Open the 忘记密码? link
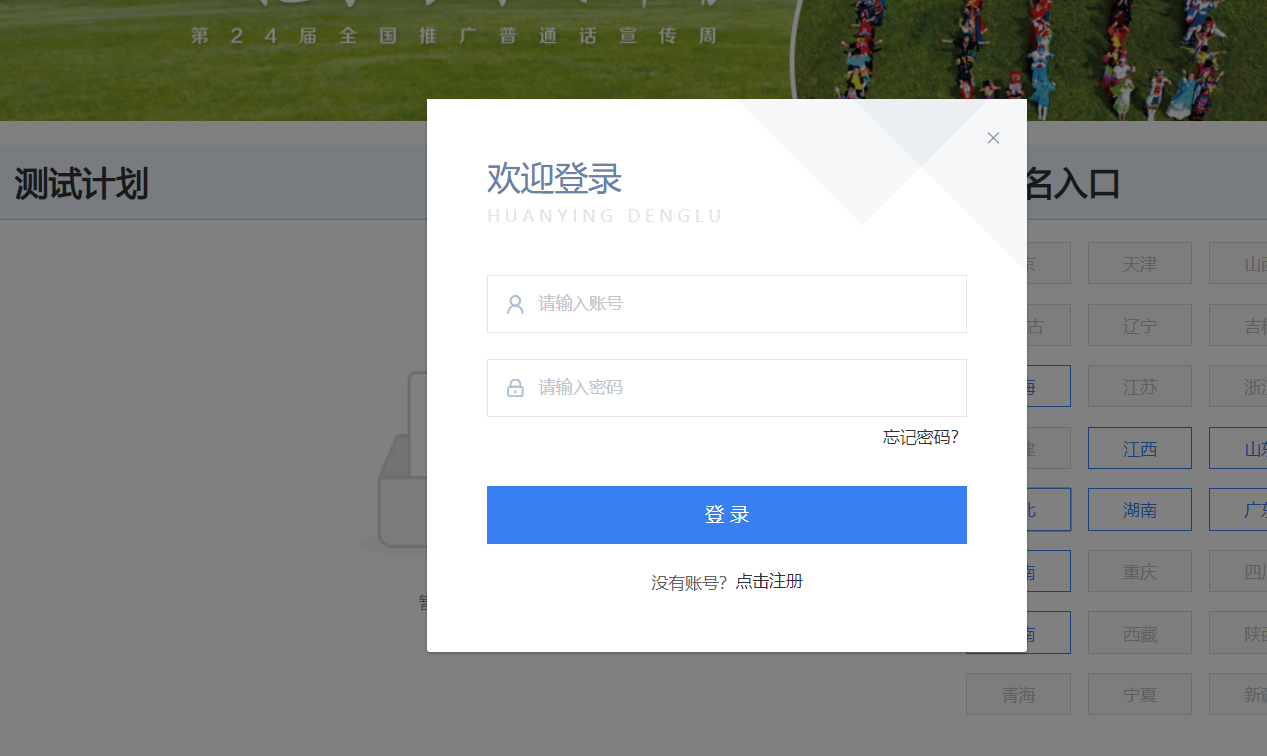Viewport: 1267px width, 756px height. (x=920, y=437)
